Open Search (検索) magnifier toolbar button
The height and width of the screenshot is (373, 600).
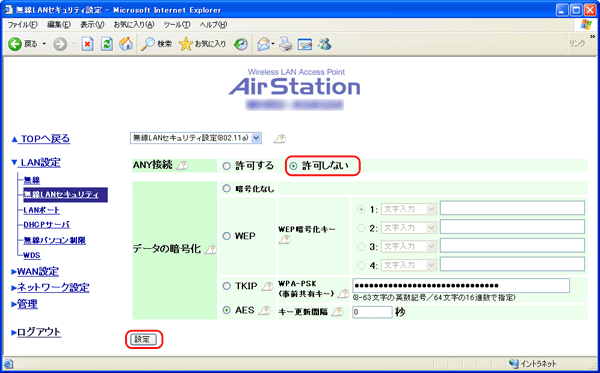[156, 44]
